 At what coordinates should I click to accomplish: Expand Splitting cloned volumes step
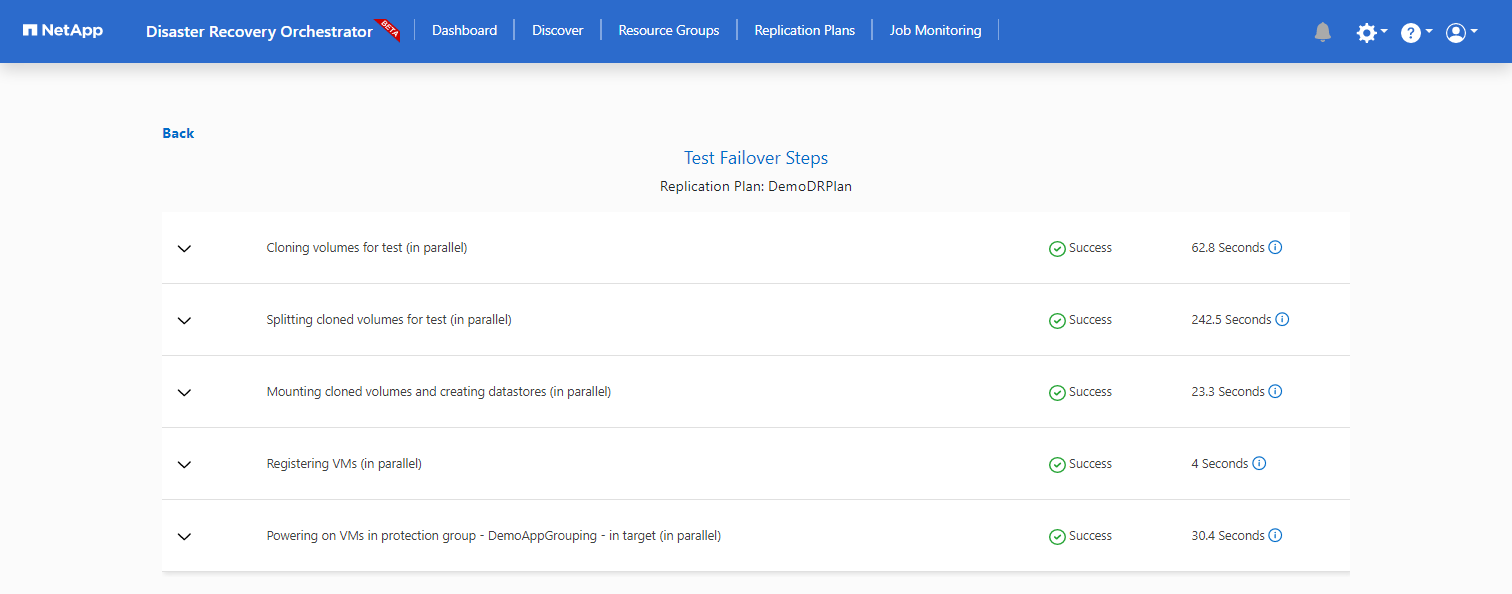pyautogui.click(x=184, y=321)
